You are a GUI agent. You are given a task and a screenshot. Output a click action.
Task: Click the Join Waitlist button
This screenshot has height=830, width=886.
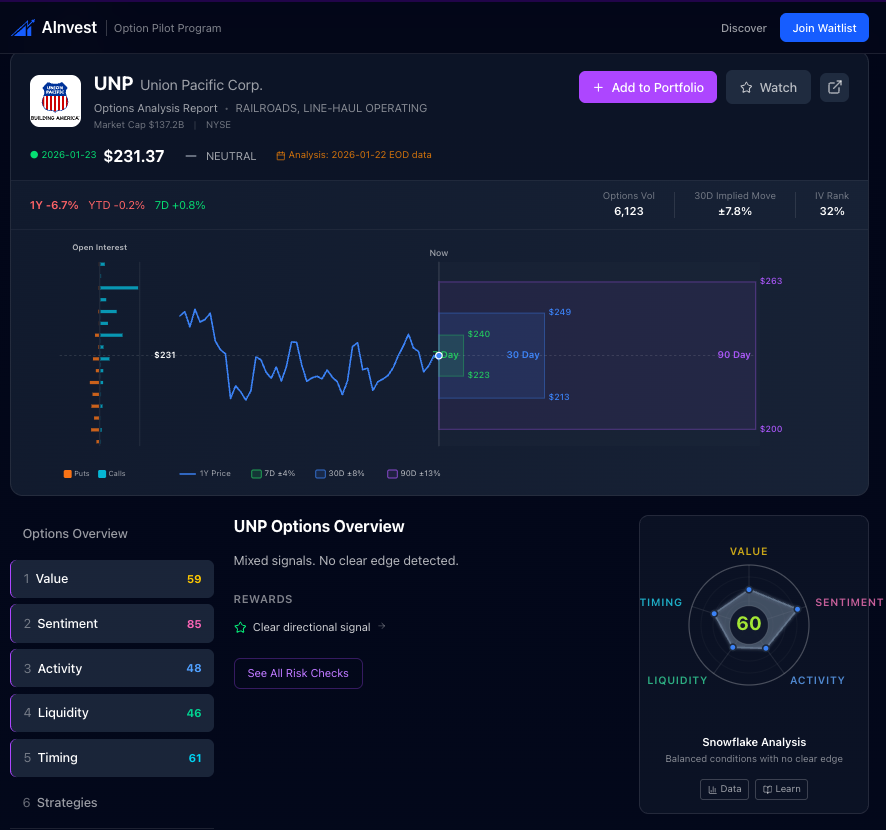coord(824,27)
